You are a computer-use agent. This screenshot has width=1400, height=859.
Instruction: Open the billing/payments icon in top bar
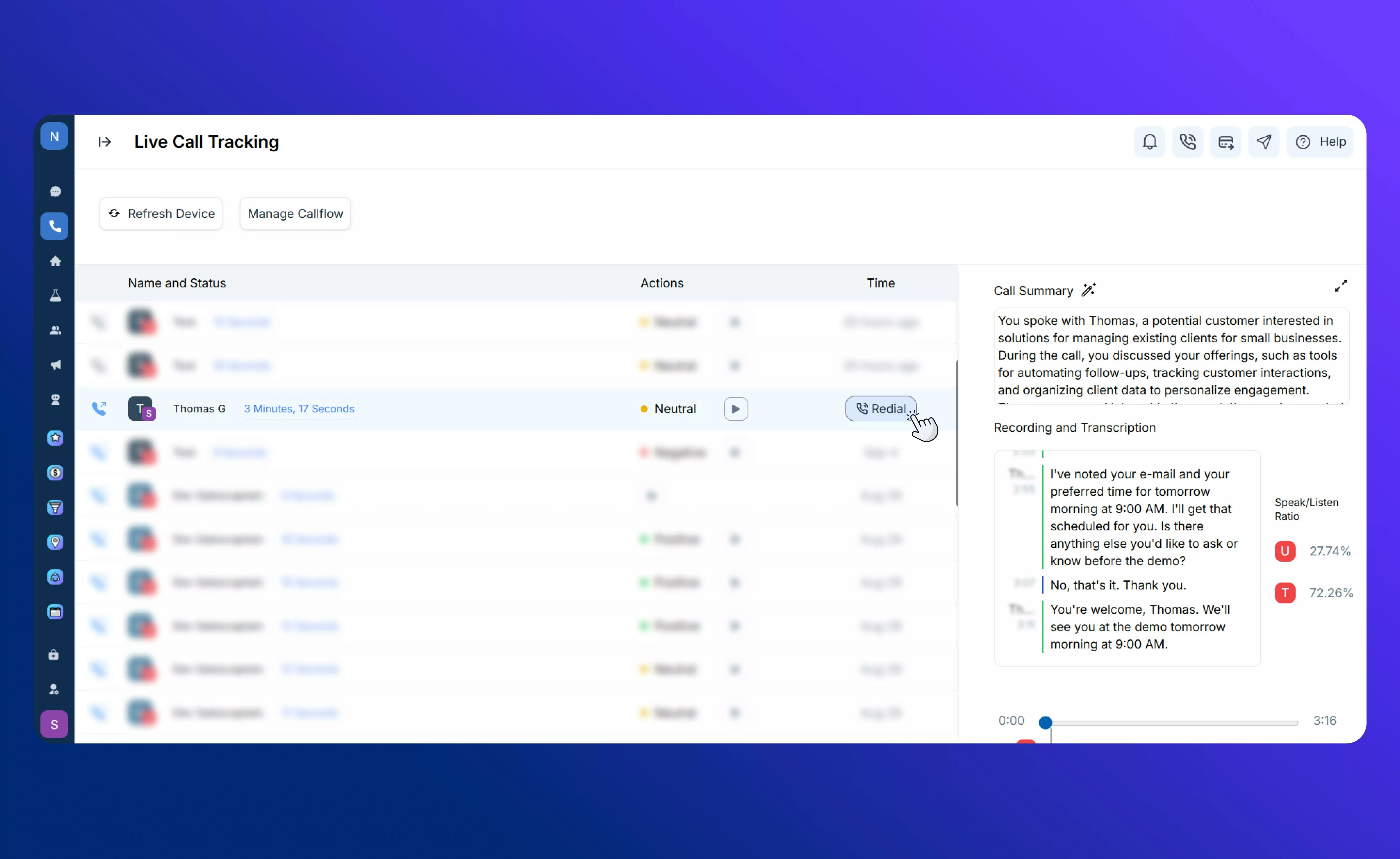point(1226,141)
